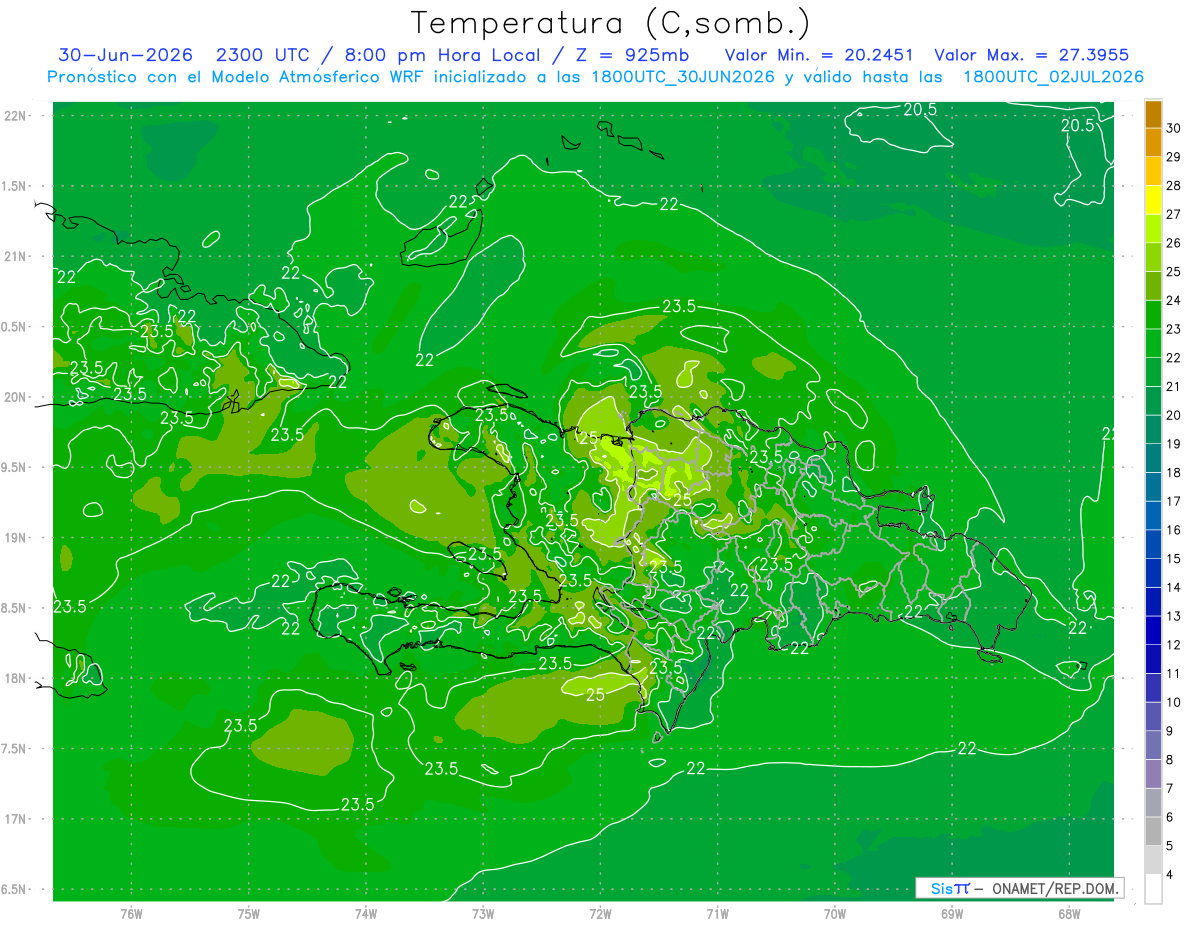
Task: Click the date '30-Jun-2026' in the header
Action: click(126, 55)
